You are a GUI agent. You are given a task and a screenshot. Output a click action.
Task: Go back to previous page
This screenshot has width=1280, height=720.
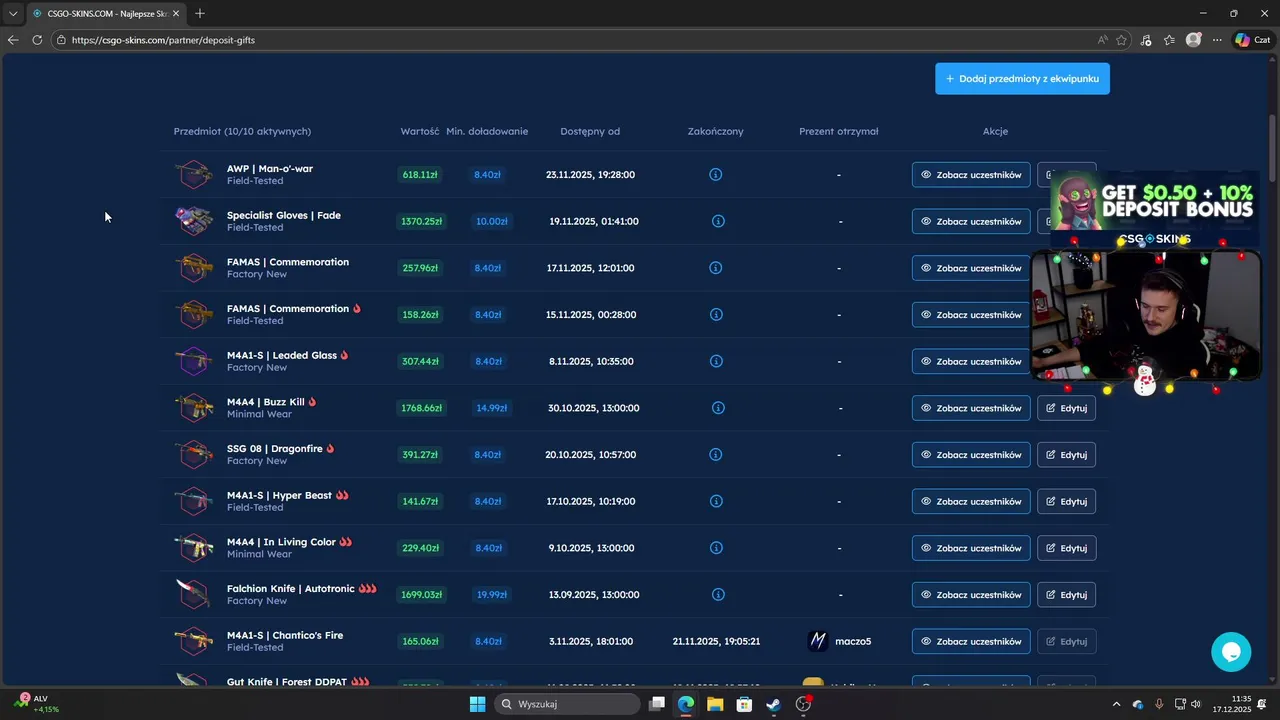(13, 40)
